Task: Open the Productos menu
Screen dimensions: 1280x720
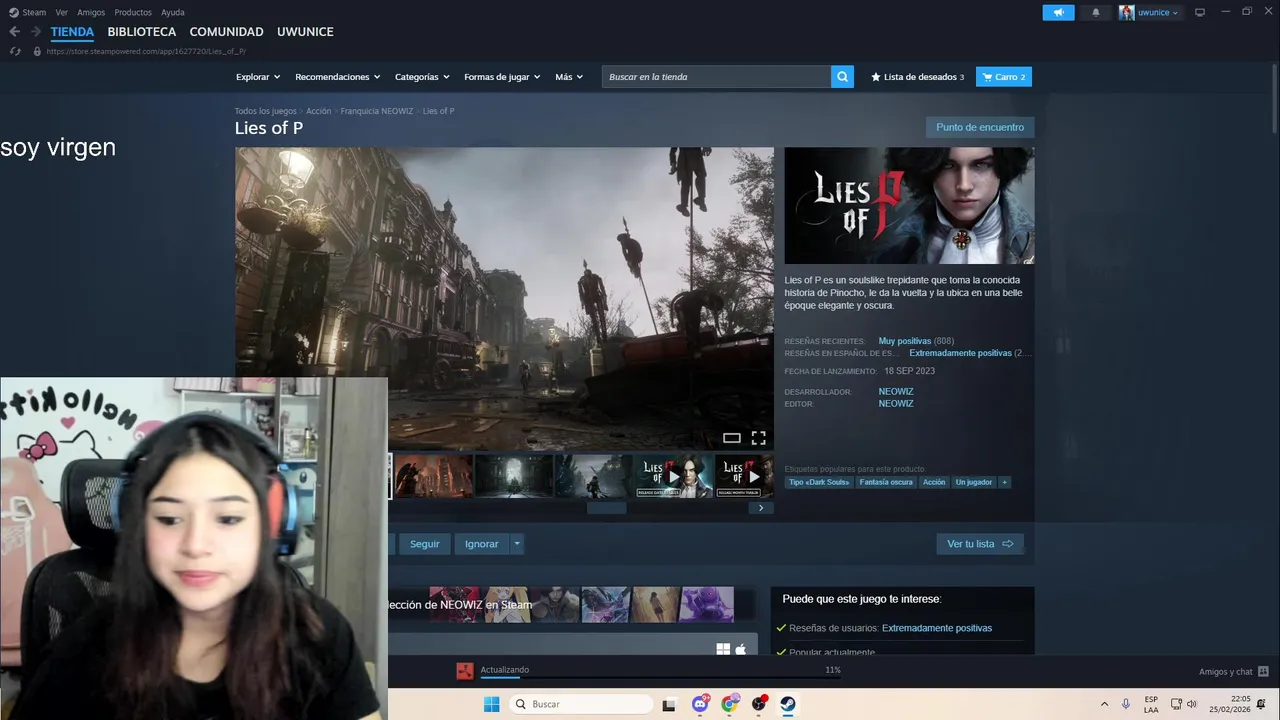Action: pyautogui.click(x=133, y=12)
